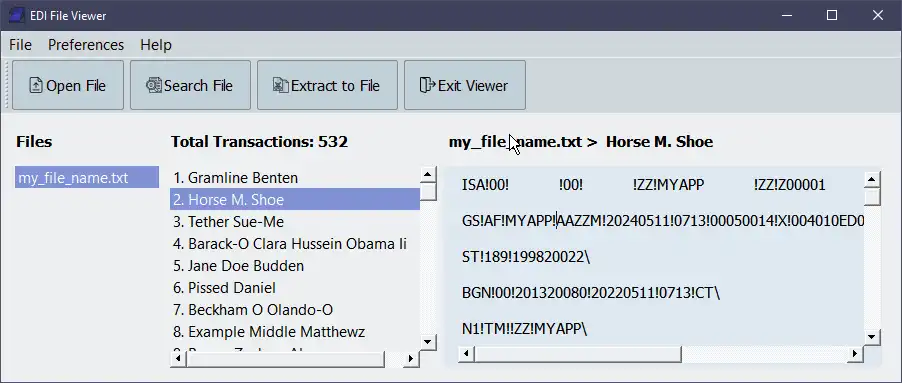Click the Search File magnifier icon
The height and width of the screenshot is (383, 902).
[154, 86]
